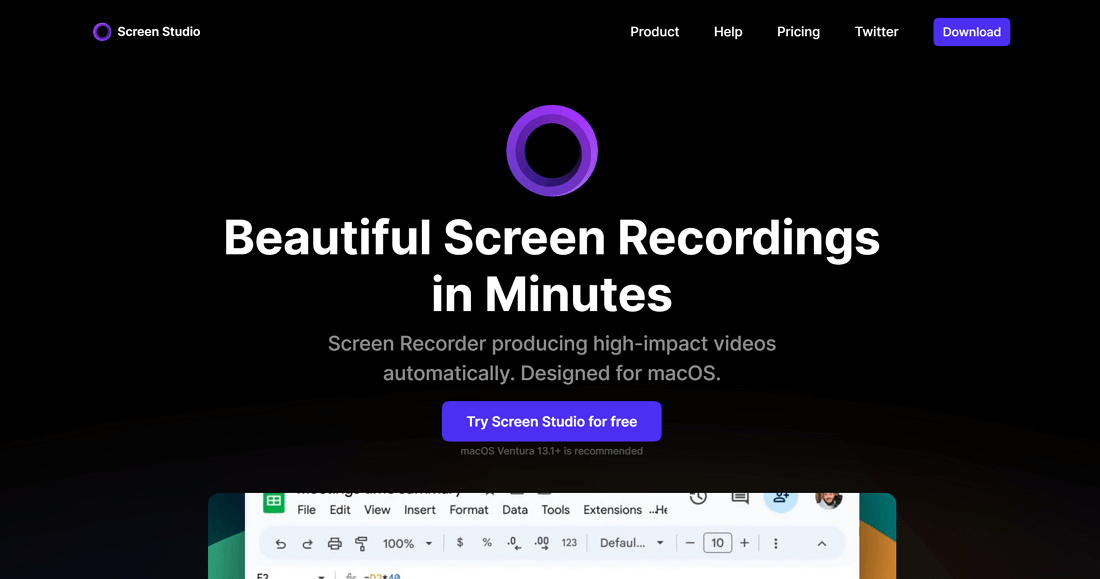Click the increase decimal places icon
Image resolution: width=1100 pixels, height=579 pixels.
pos(542,543)
